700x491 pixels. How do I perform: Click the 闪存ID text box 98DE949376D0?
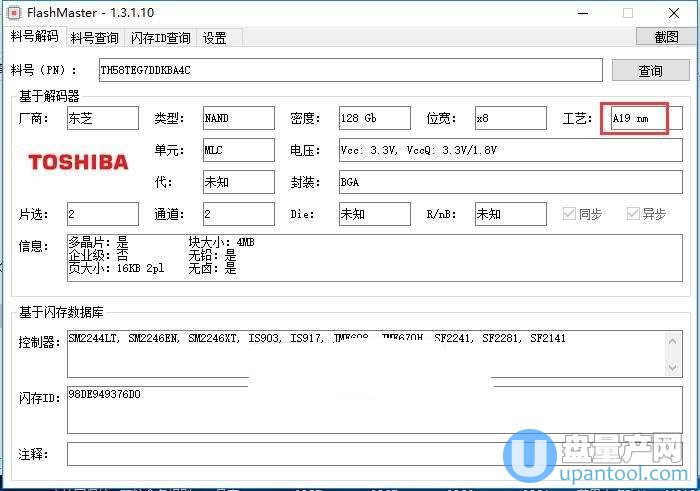pos(367,410)
